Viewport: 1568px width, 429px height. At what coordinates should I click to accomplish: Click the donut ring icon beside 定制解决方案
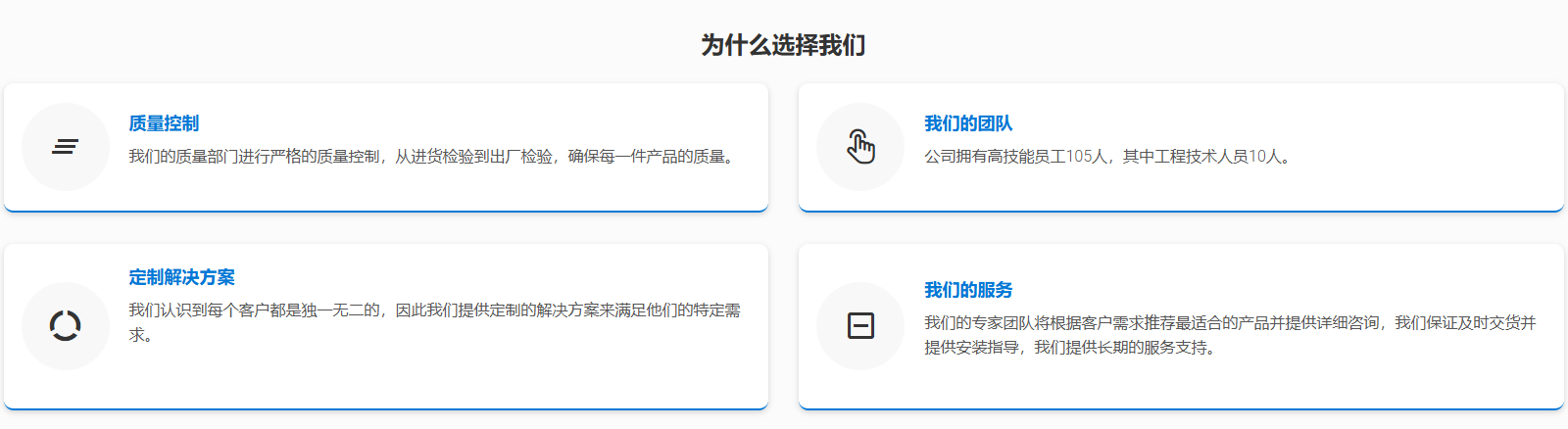coord(66,325)
